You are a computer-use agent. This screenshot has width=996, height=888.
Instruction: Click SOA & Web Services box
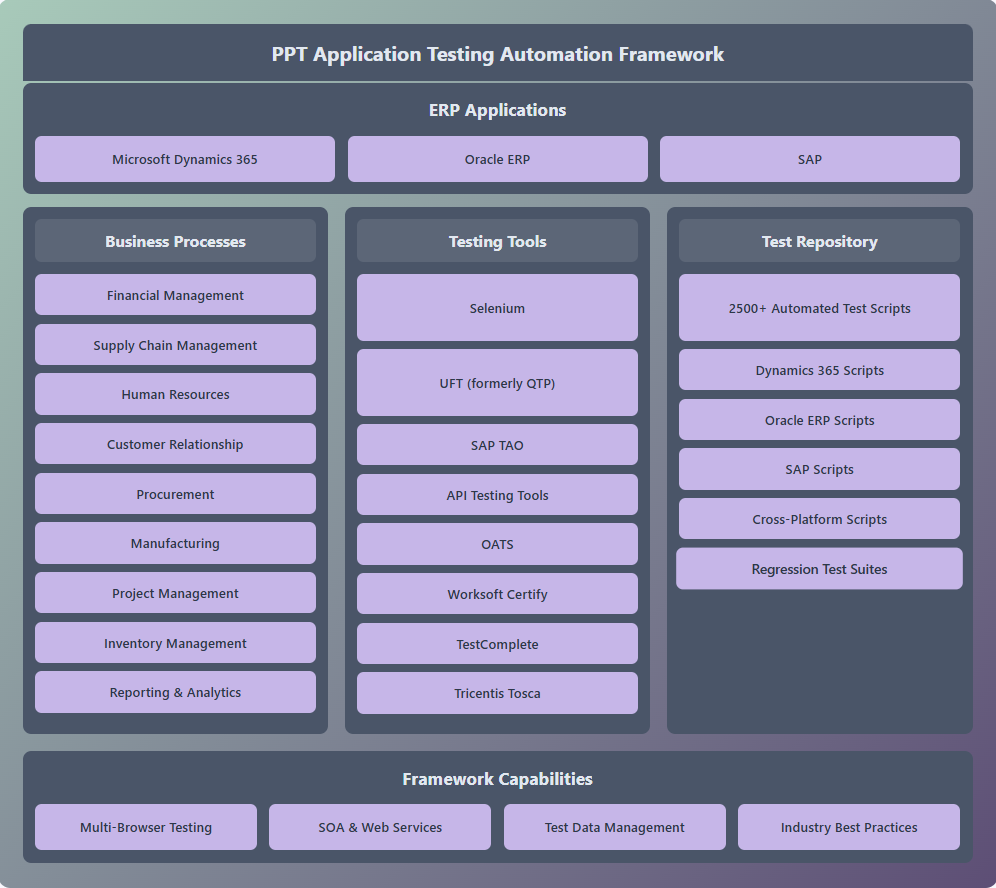(380, 827)
